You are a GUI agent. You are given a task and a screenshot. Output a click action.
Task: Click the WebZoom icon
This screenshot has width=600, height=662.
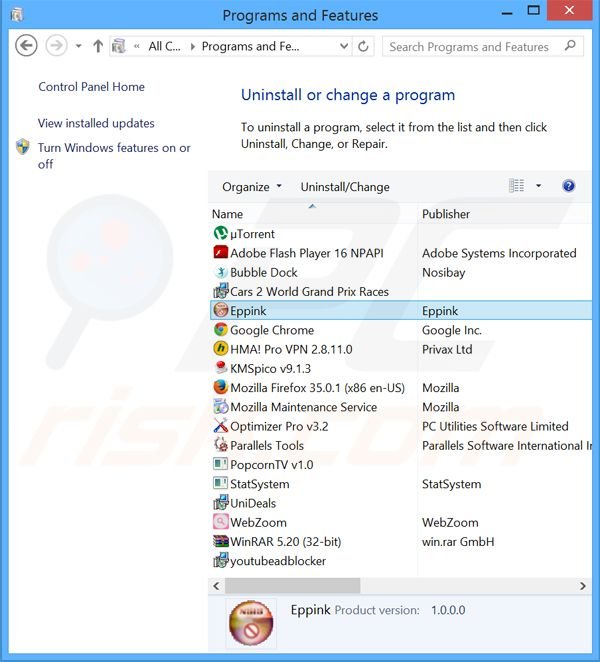pos(220,522)
